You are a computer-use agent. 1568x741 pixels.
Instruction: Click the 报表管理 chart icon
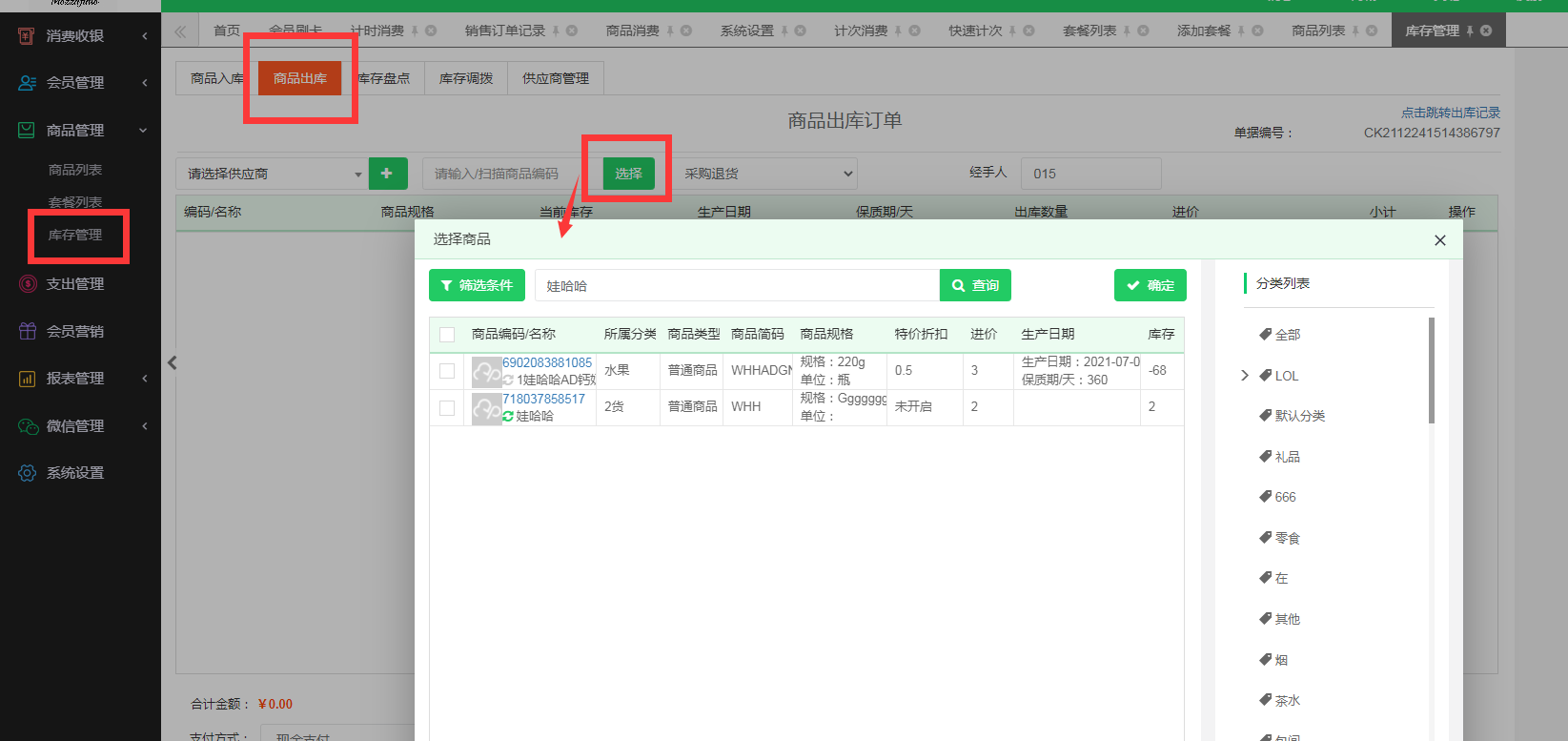pyautogui.click(x=27, y=379)
